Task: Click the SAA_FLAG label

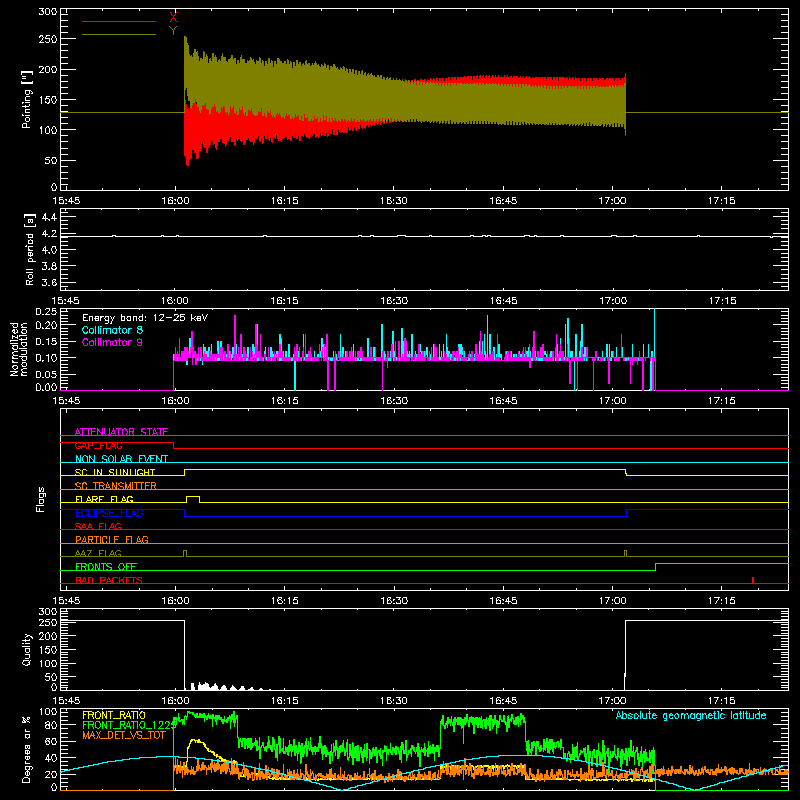Action: point(98,526)
